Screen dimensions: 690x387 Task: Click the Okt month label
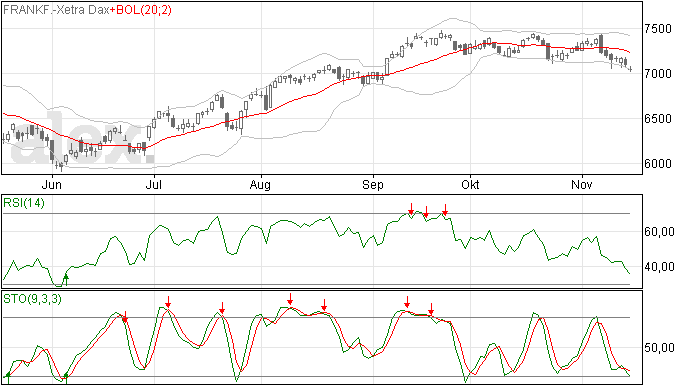coord(470,185)
